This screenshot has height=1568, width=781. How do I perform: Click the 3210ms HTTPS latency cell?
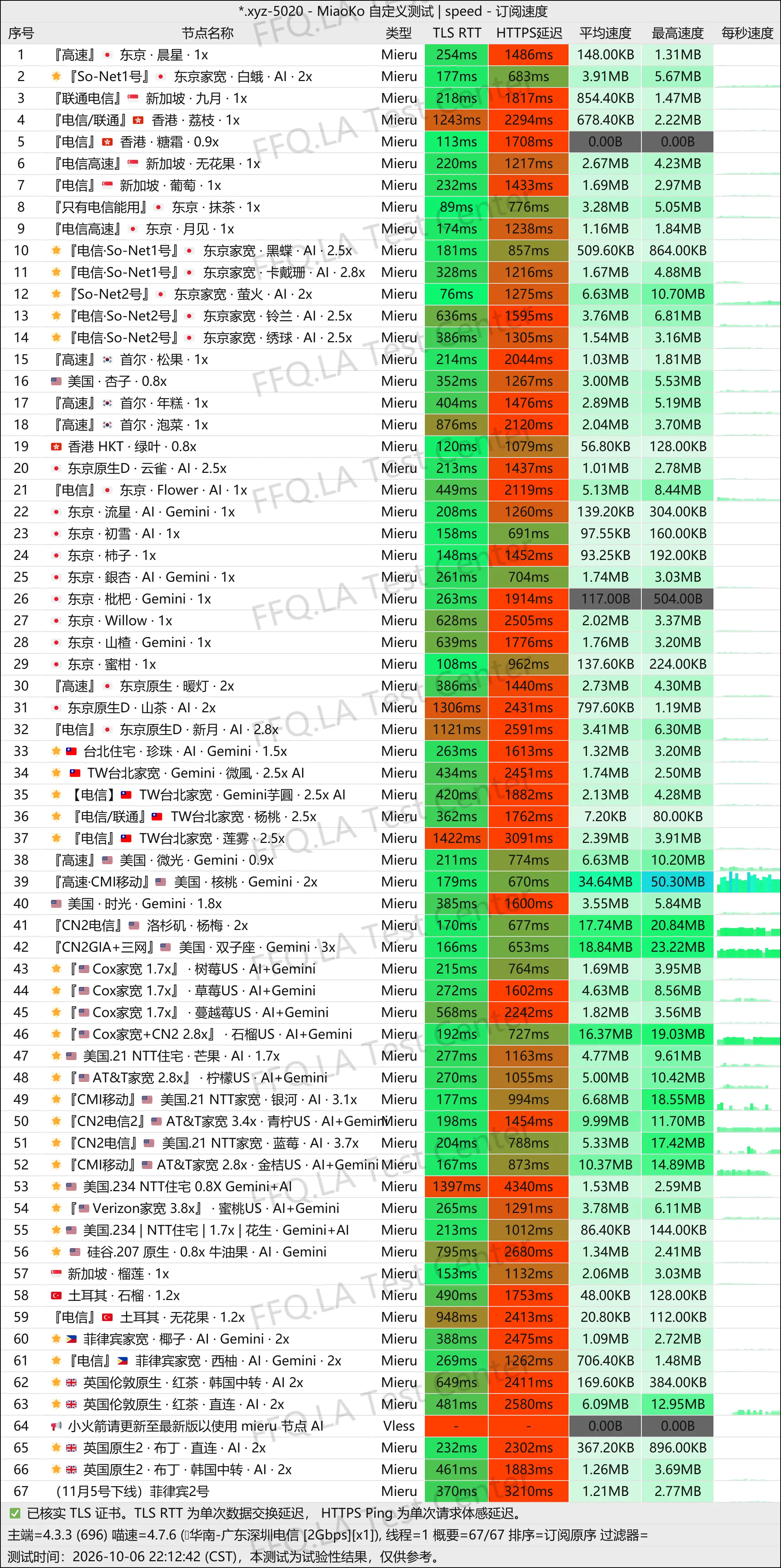click(528, 1491)
